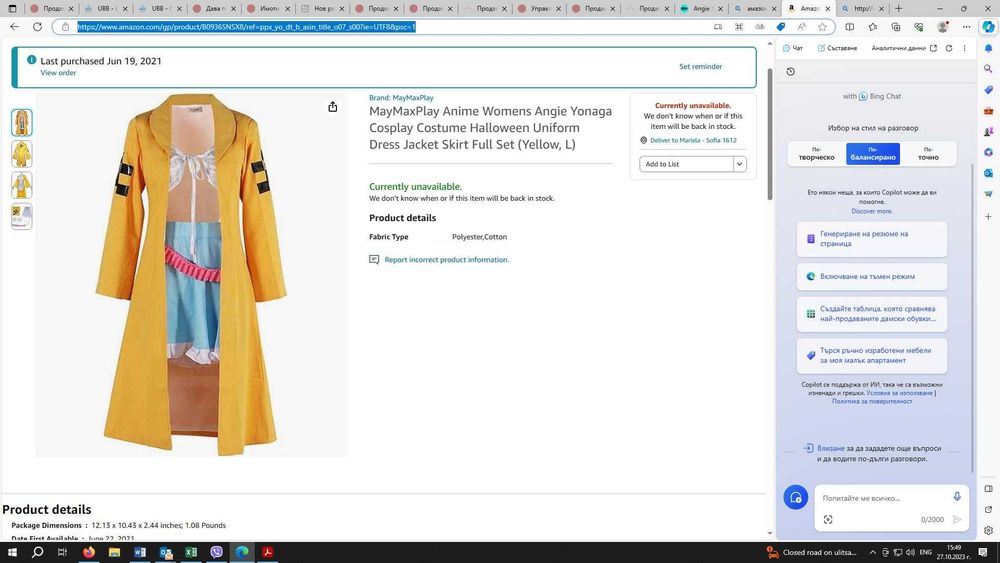Click the page vertical scrollbar
The image size is (1000, 563).
coord(770,134)
